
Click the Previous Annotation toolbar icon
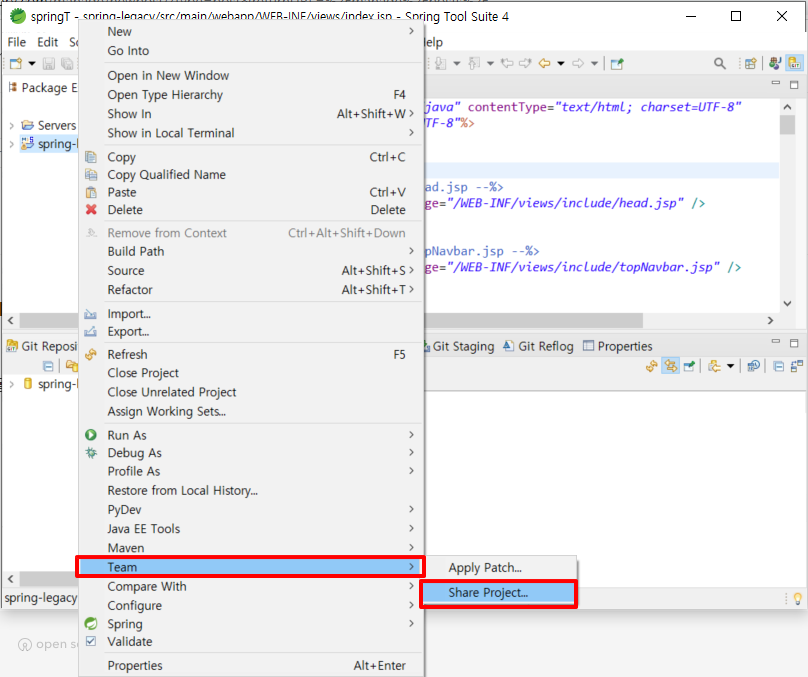pyautogui.click(x=474, y=63)
